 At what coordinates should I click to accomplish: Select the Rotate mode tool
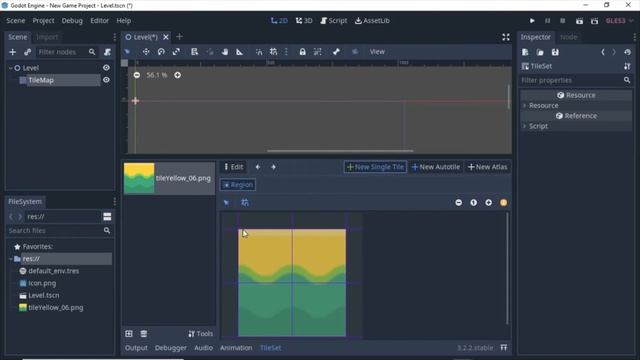(161, 52)
